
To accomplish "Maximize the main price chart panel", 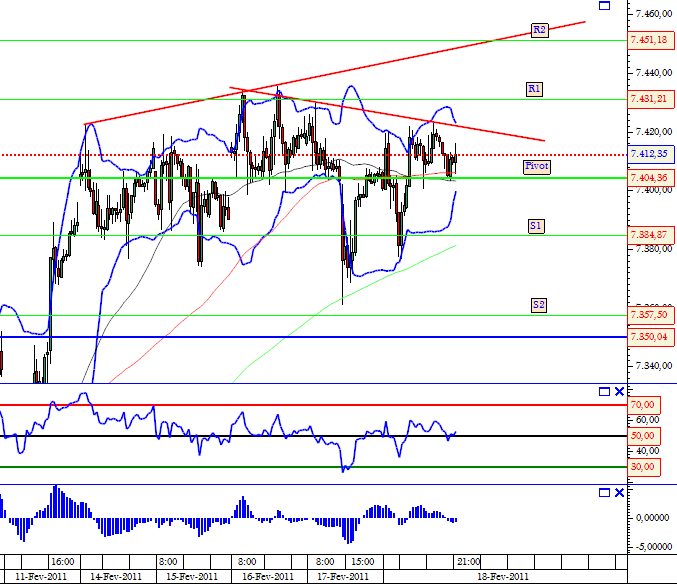I will (604, 6).
